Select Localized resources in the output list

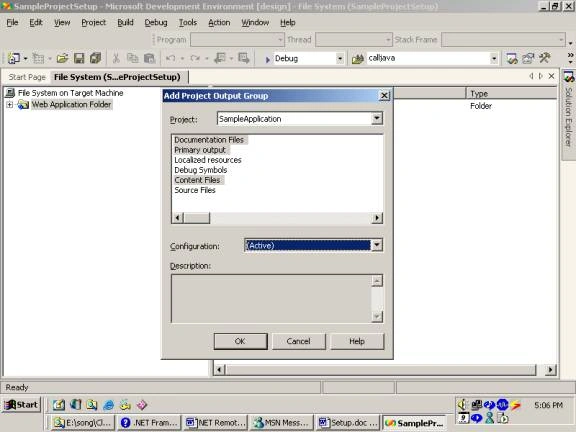(208, 160)
